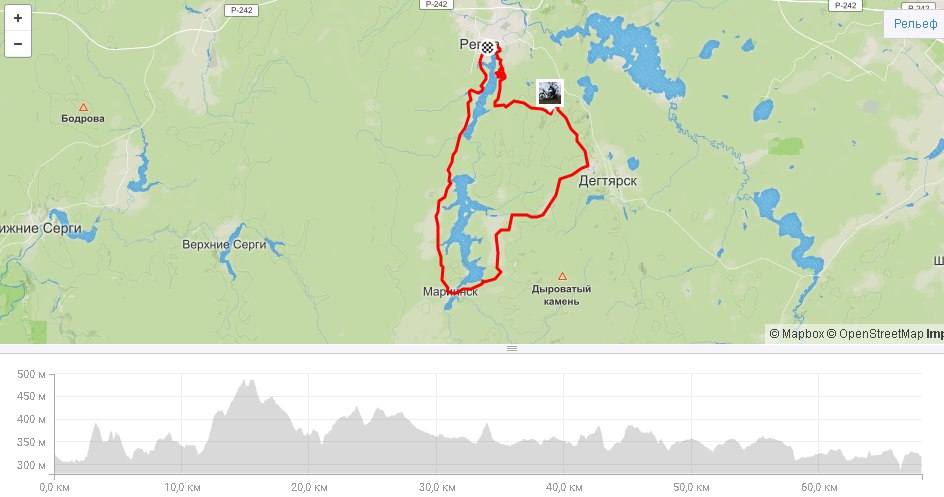The width and height of the screenshot is (944, 497).
Task: Click the Дегтярск town label
Action: click(x=607, y=181)
